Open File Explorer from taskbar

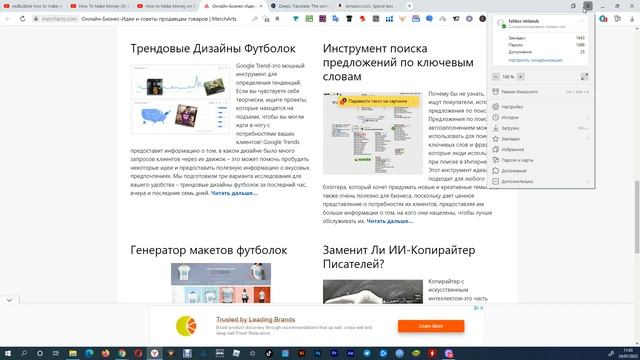(x=73, y=353)
